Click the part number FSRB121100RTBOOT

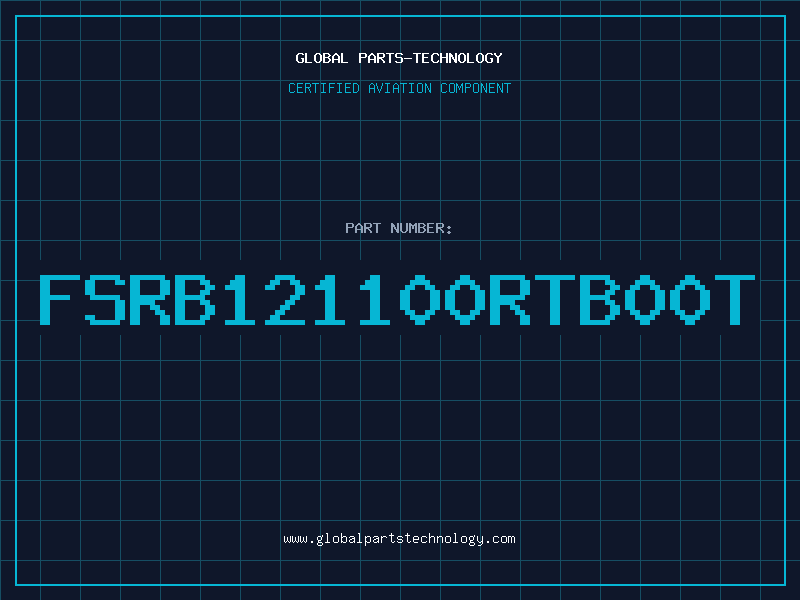click(397, 299)
